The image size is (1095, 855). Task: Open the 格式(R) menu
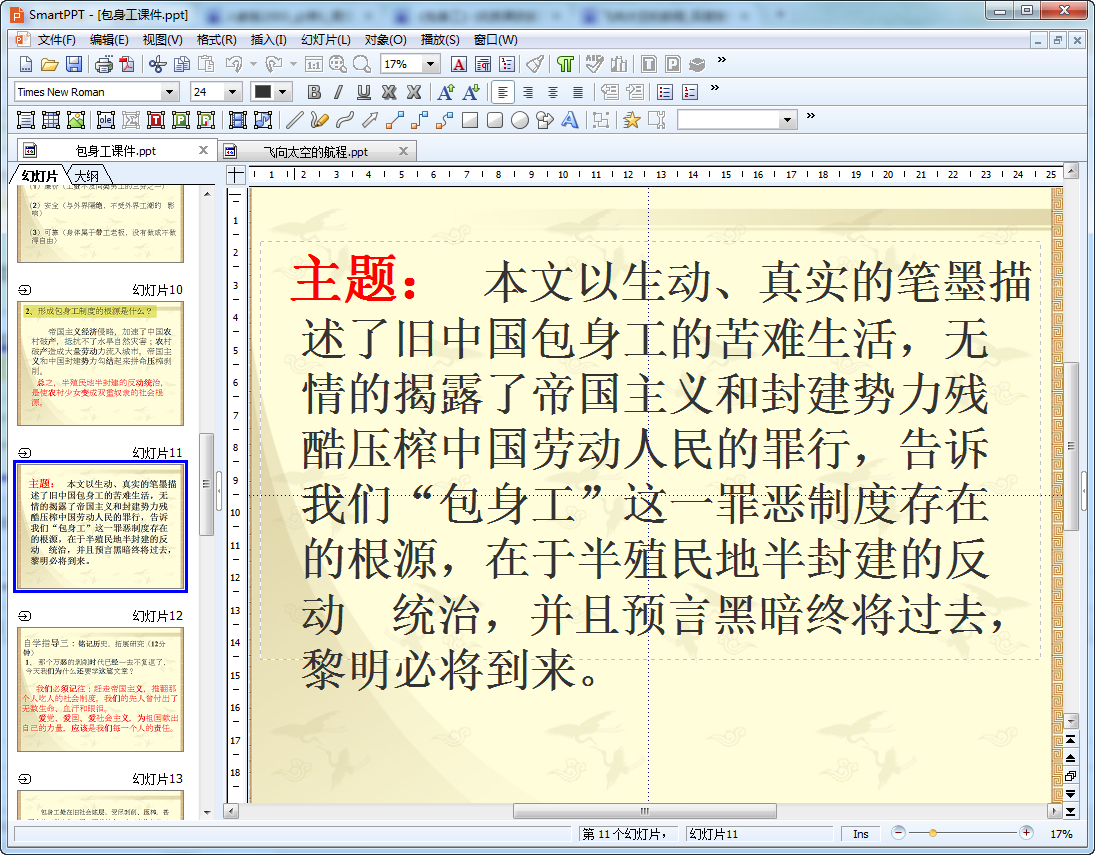tap(216, 40)
